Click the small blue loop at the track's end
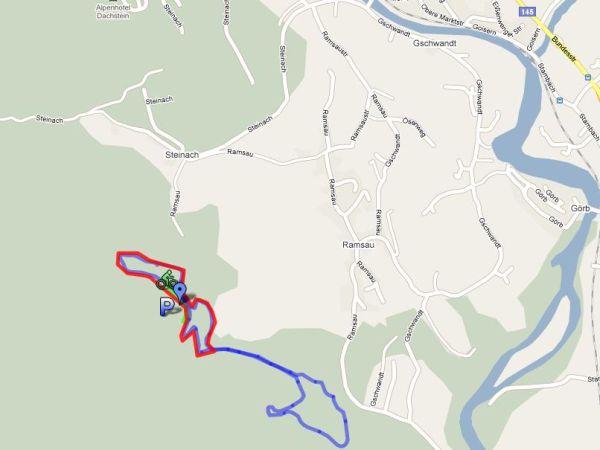This screenshot has width=600, height=450. coord(272,411)
